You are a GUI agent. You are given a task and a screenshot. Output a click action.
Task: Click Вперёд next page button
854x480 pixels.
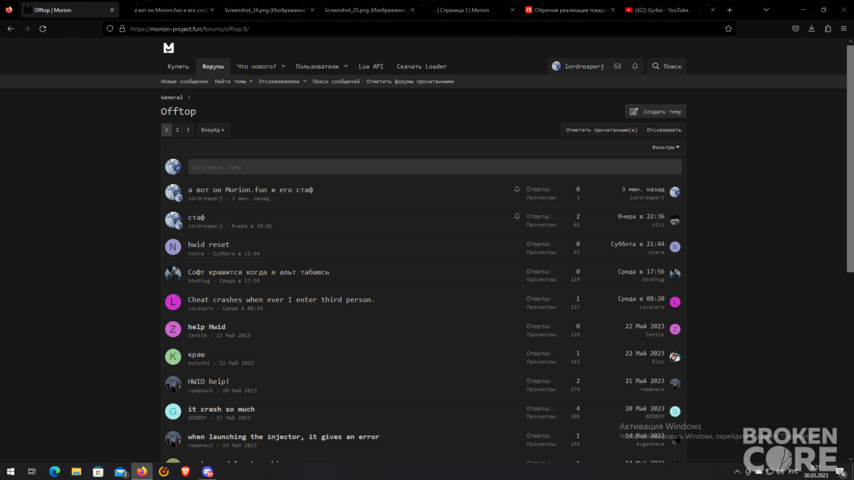pos(212,130)
